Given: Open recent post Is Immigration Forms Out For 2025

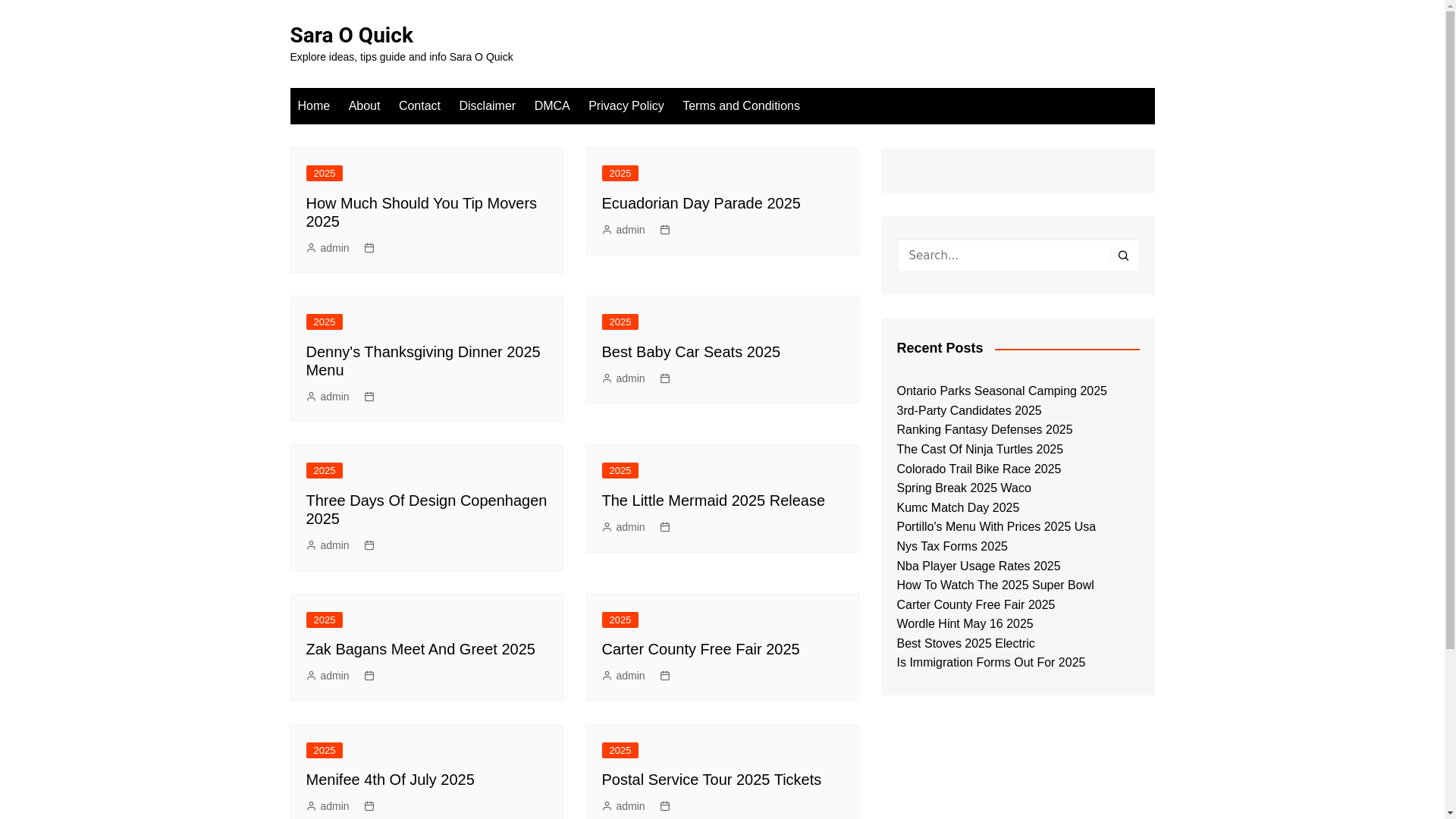Looking at the screenshot, I should pyautogui.click(x=991, y=663).
